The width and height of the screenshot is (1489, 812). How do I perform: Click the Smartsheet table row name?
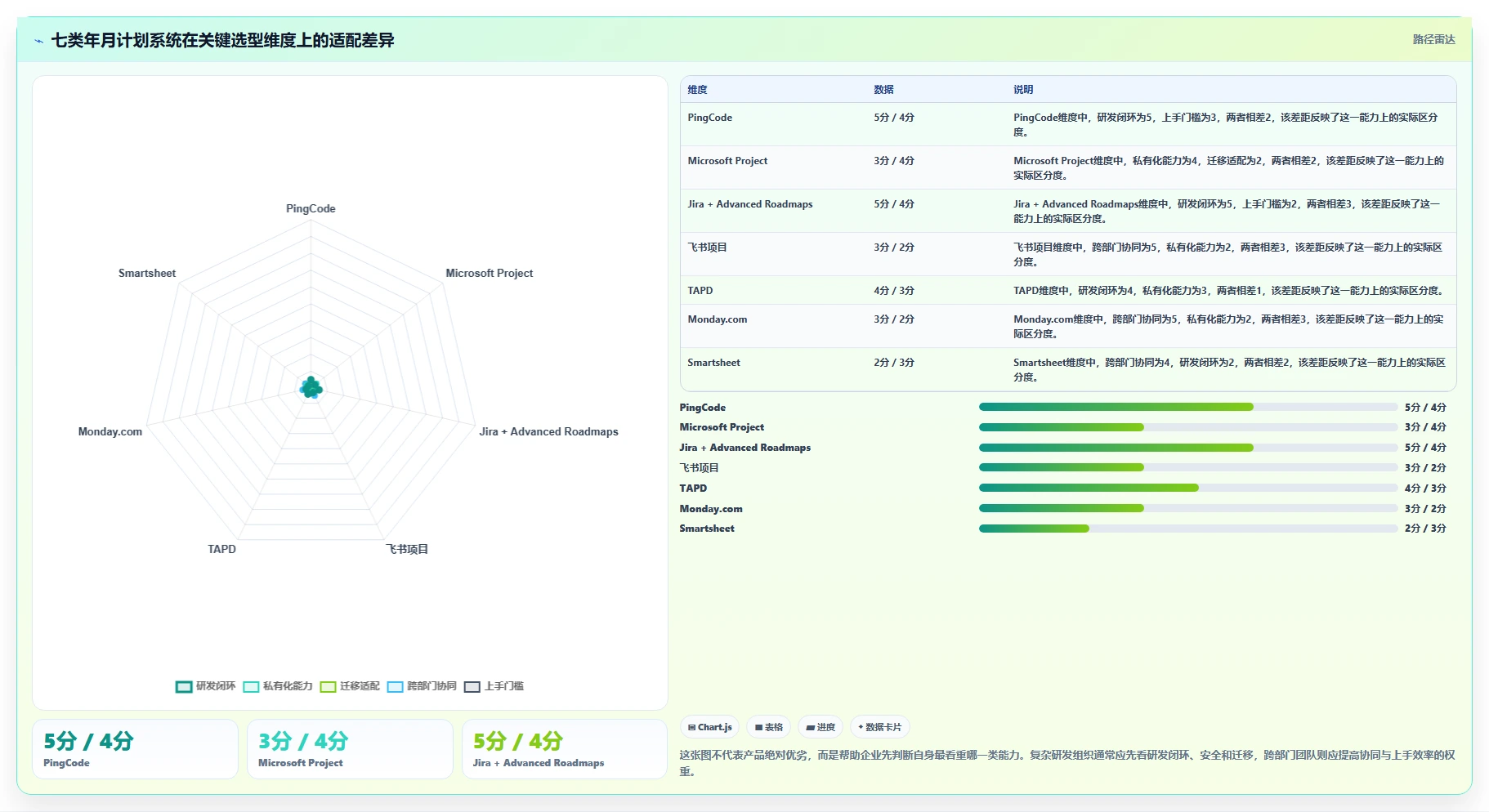(x=713, y=363)
